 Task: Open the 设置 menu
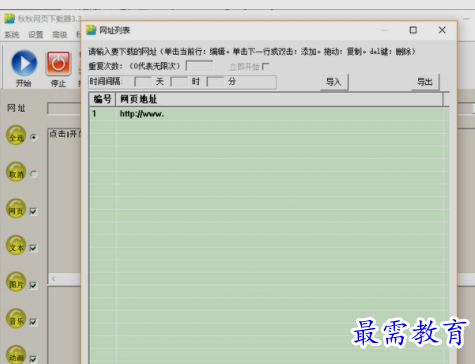coord(36,35)
